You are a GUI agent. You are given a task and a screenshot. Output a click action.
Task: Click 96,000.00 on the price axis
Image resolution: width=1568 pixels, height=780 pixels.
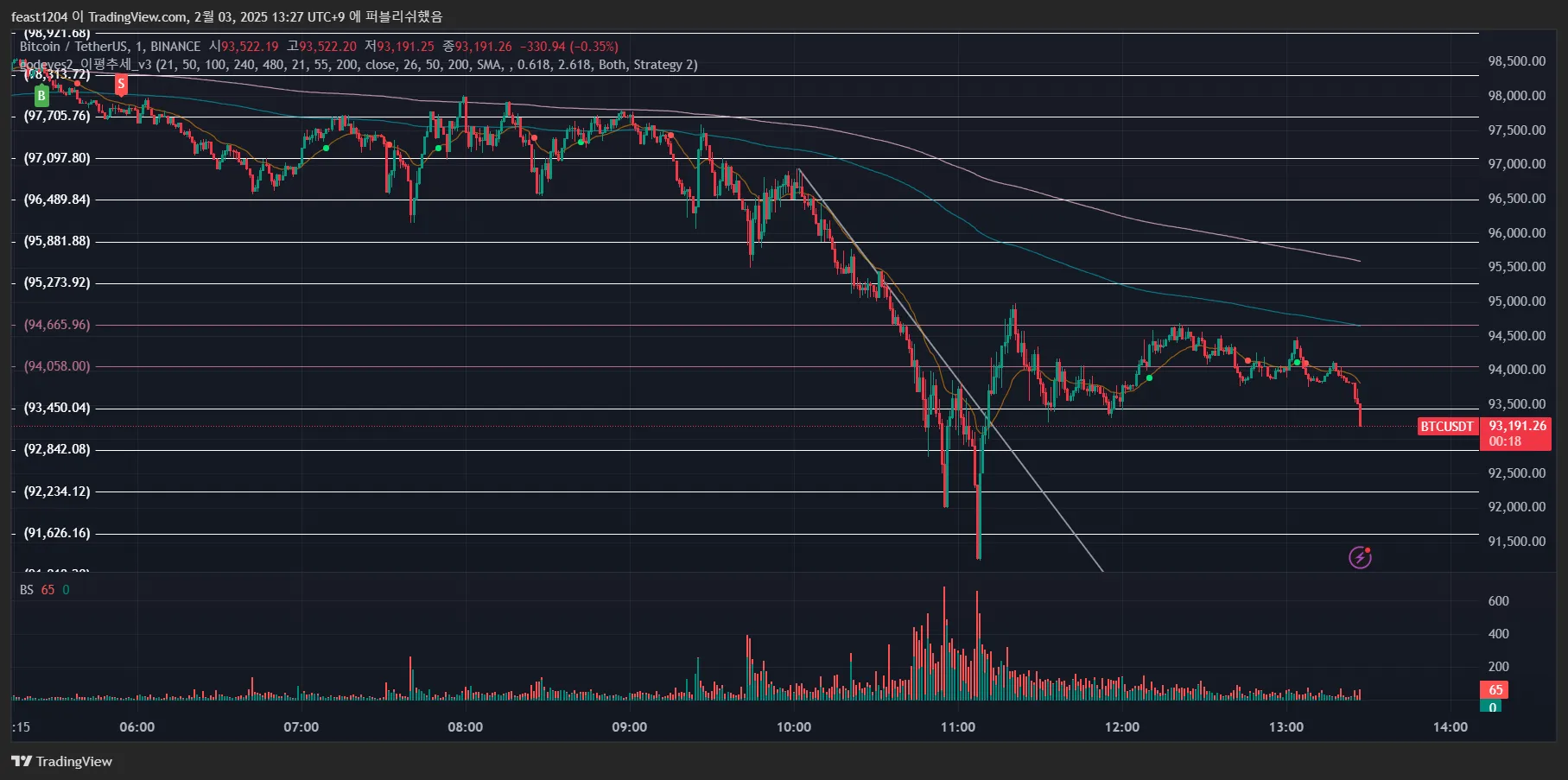1516,233
